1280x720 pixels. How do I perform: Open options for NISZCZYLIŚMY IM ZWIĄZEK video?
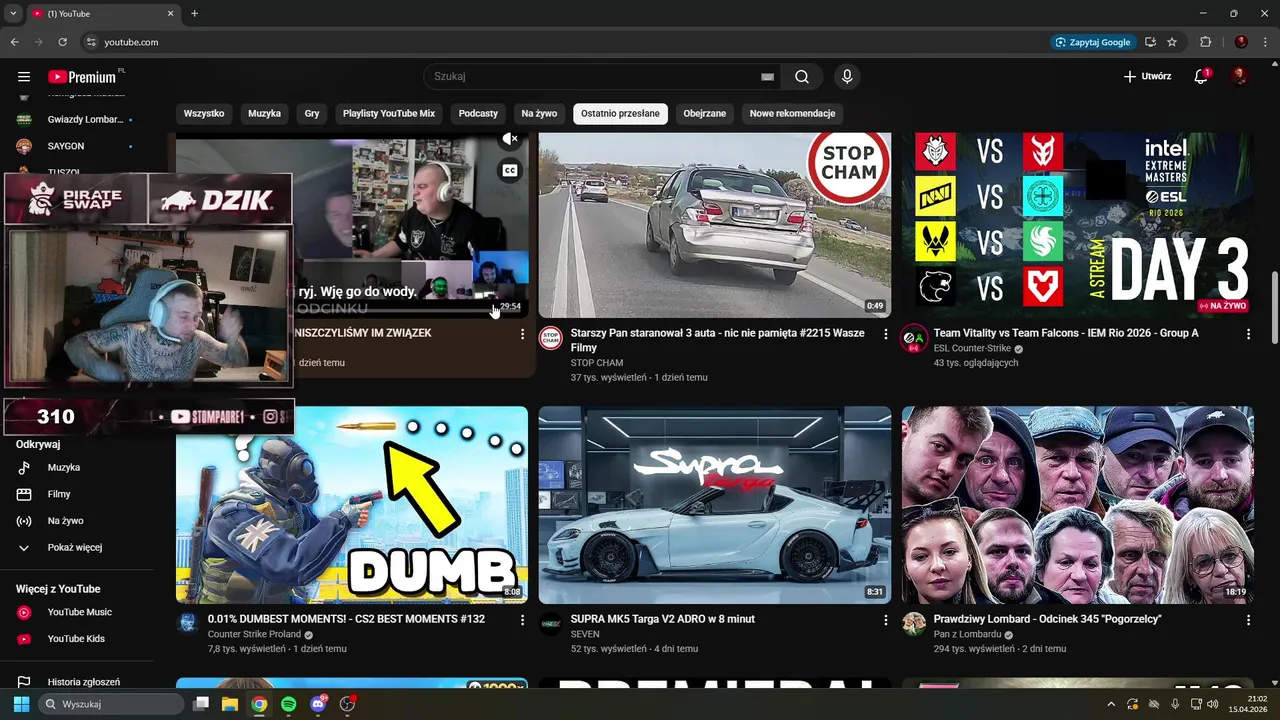click(522, 334)
